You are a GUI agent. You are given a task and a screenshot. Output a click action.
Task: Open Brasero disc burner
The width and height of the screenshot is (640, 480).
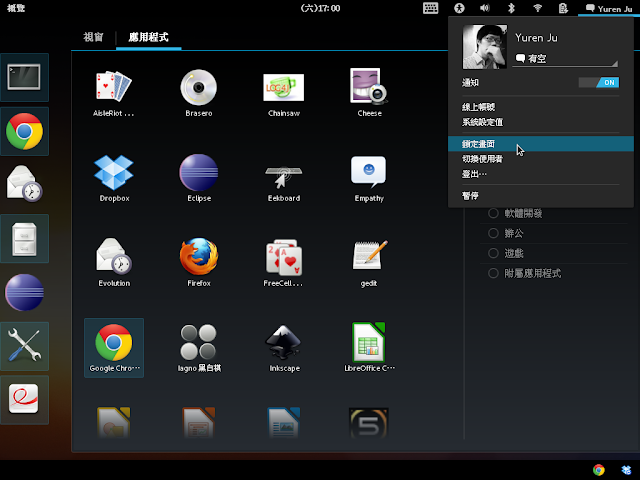[199, 94]
